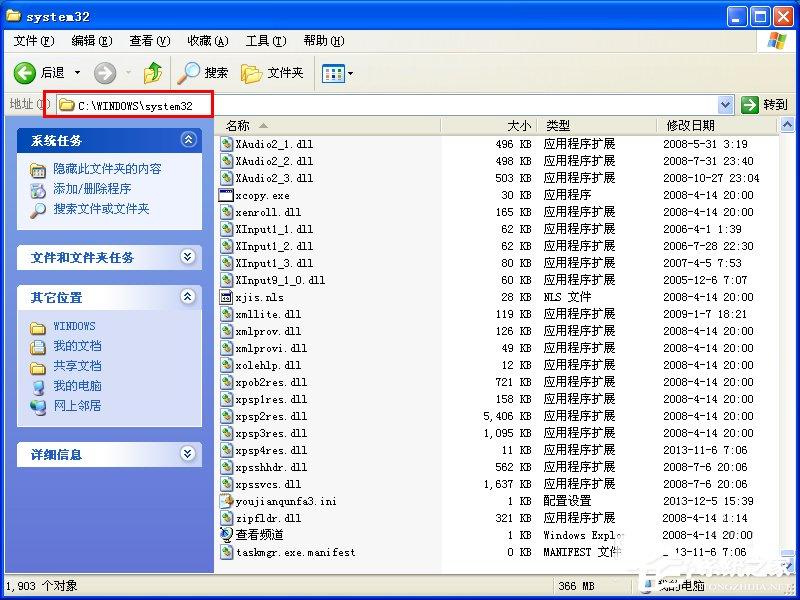The width and height of the screenshot is (800, 600).
Task: Open the address bar dropdown arrow
Action: pos(726,103)
